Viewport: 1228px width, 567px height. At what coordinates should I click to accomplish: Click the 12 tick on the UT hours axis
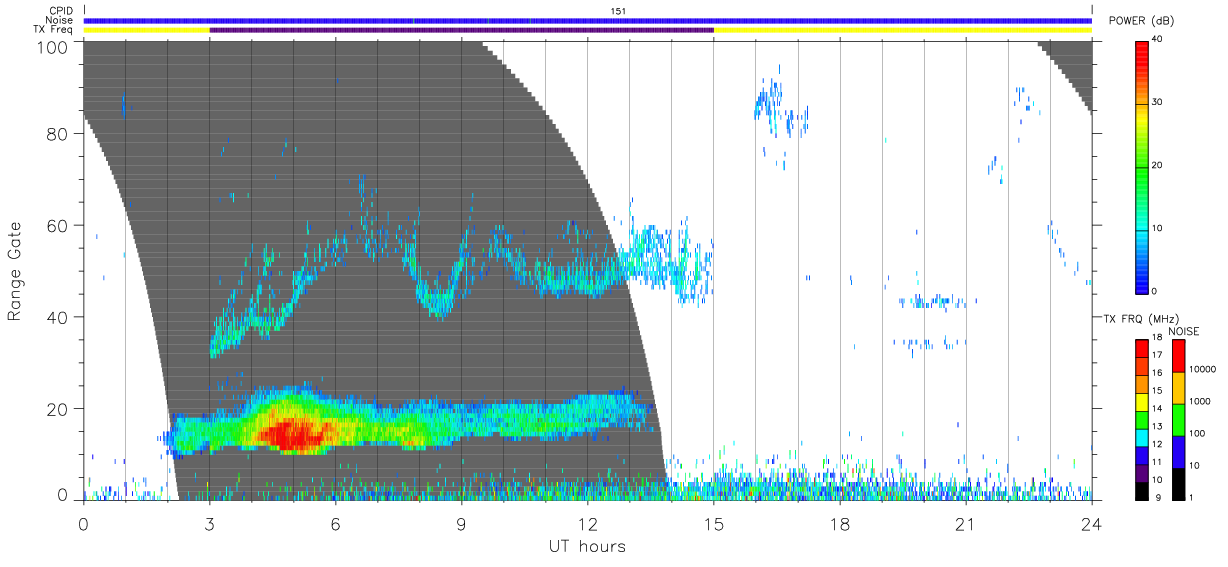click(588, 523)
